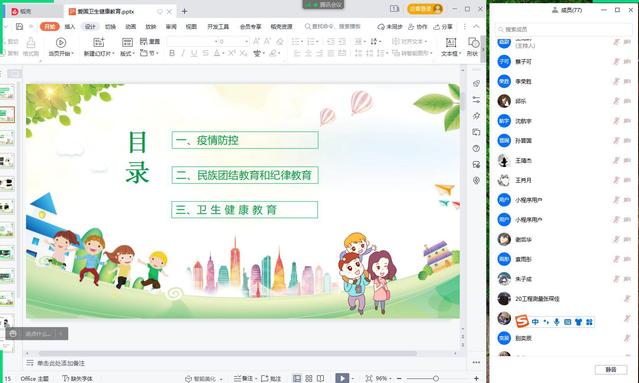Adjust the zoom slider handle in status bar
Viewport: 639px width, 383px height.
(436, 379)
